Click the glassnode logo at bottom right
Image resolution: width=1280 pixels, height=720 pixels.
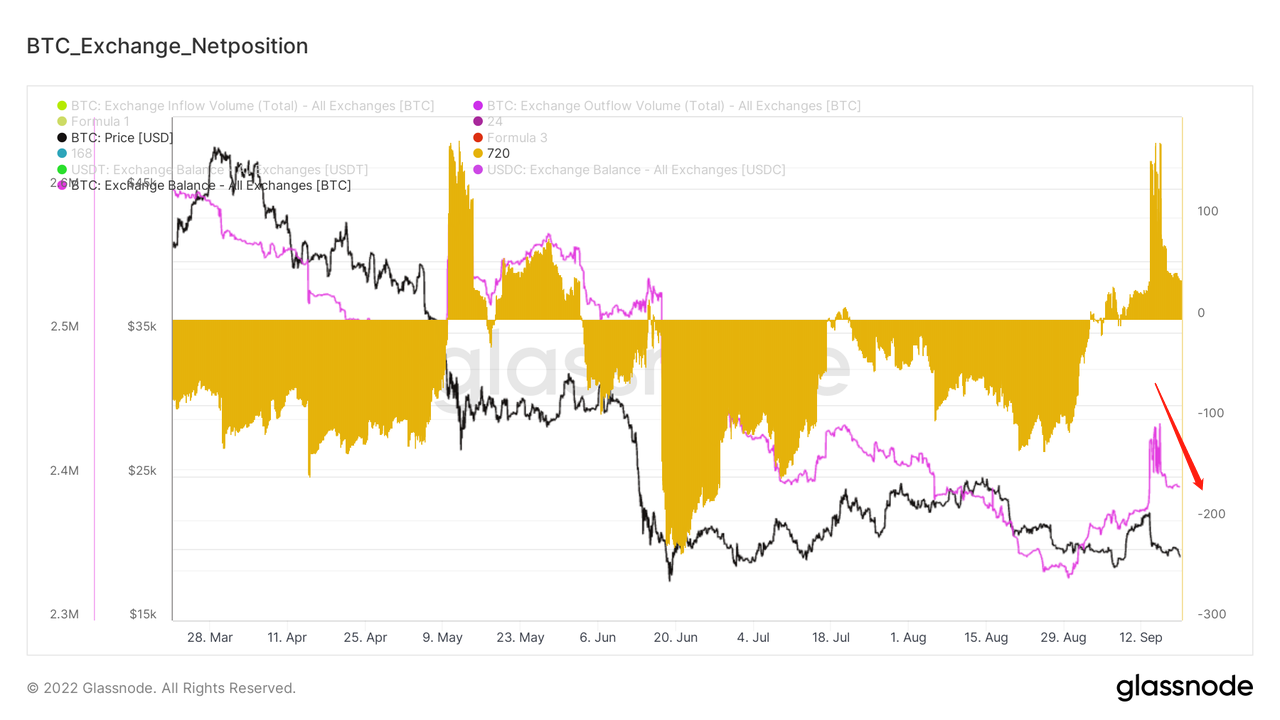1184,687
